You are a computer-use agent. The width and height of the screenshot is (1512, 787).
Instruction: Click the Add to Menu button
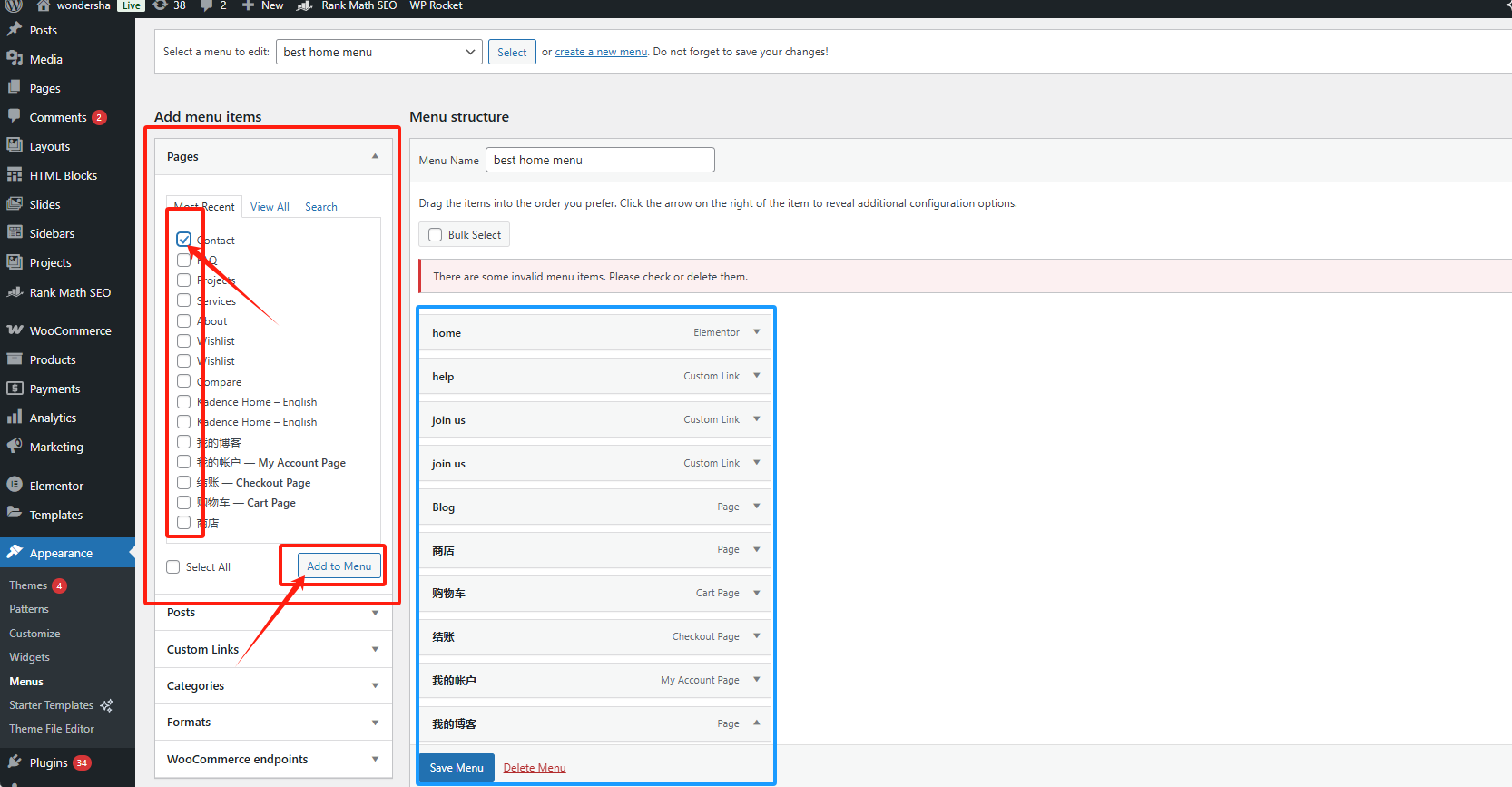(339, 566)
